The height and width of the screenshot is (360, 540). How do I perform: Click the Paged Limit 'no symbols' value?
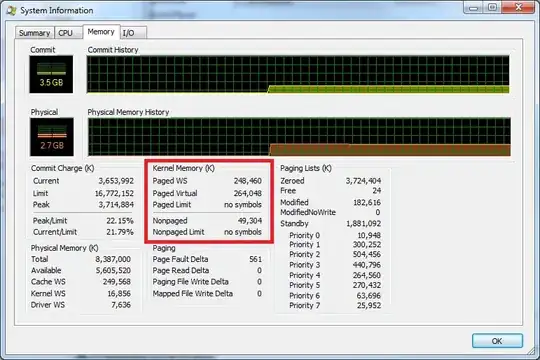[243, 205]
